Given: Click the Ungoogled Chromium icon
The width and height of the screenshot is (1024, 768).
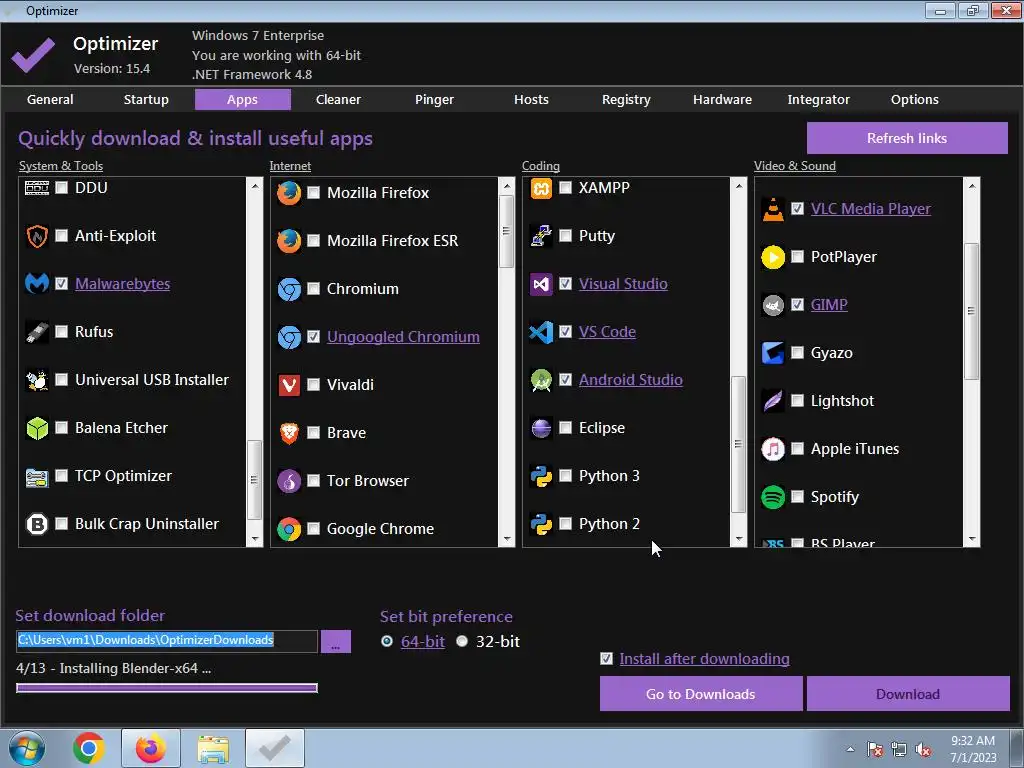Looking at the screenshot, I should [x=289, y=337].
